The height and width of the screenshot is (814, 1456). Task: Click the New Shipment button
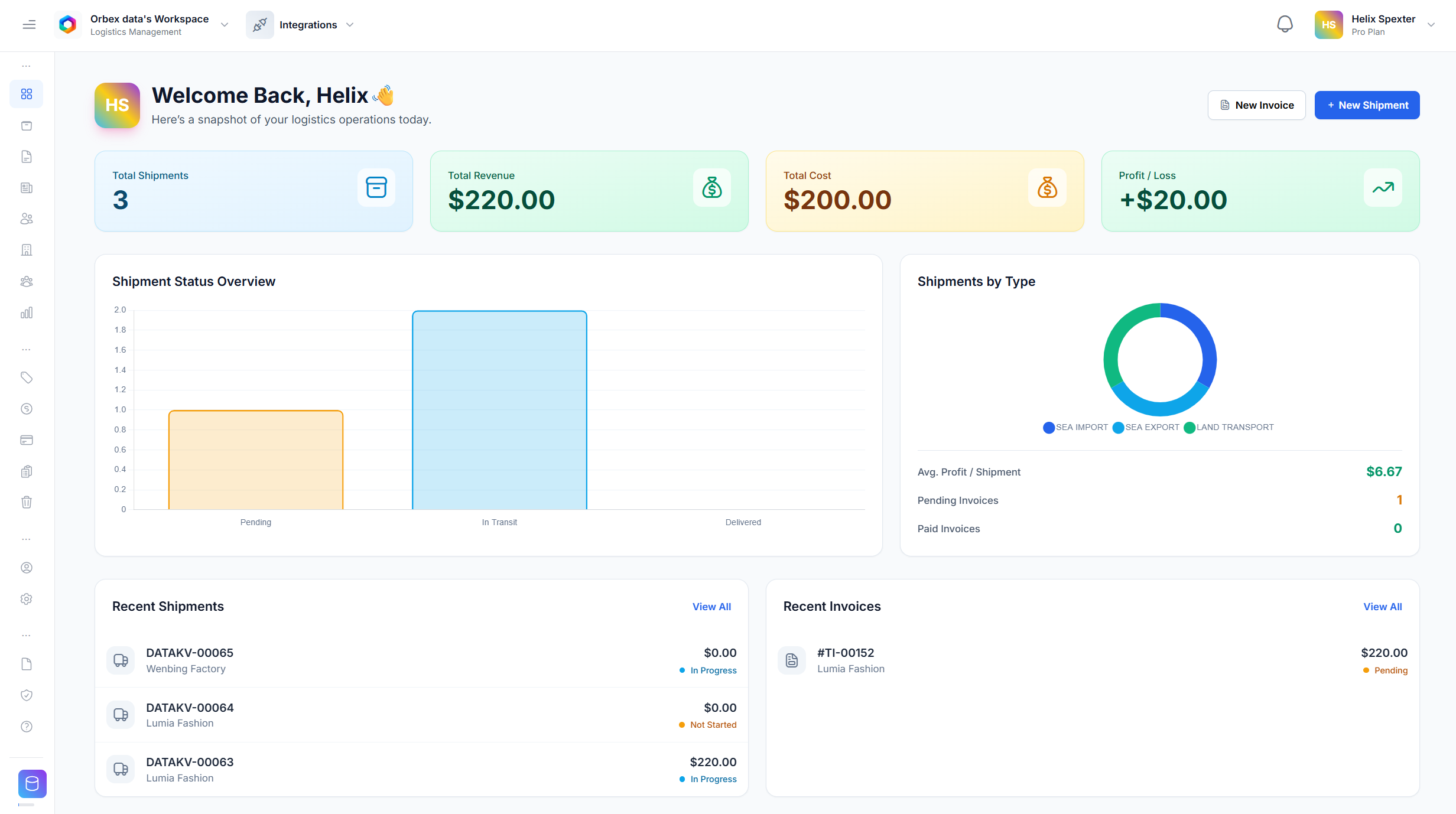[1367, 105]
